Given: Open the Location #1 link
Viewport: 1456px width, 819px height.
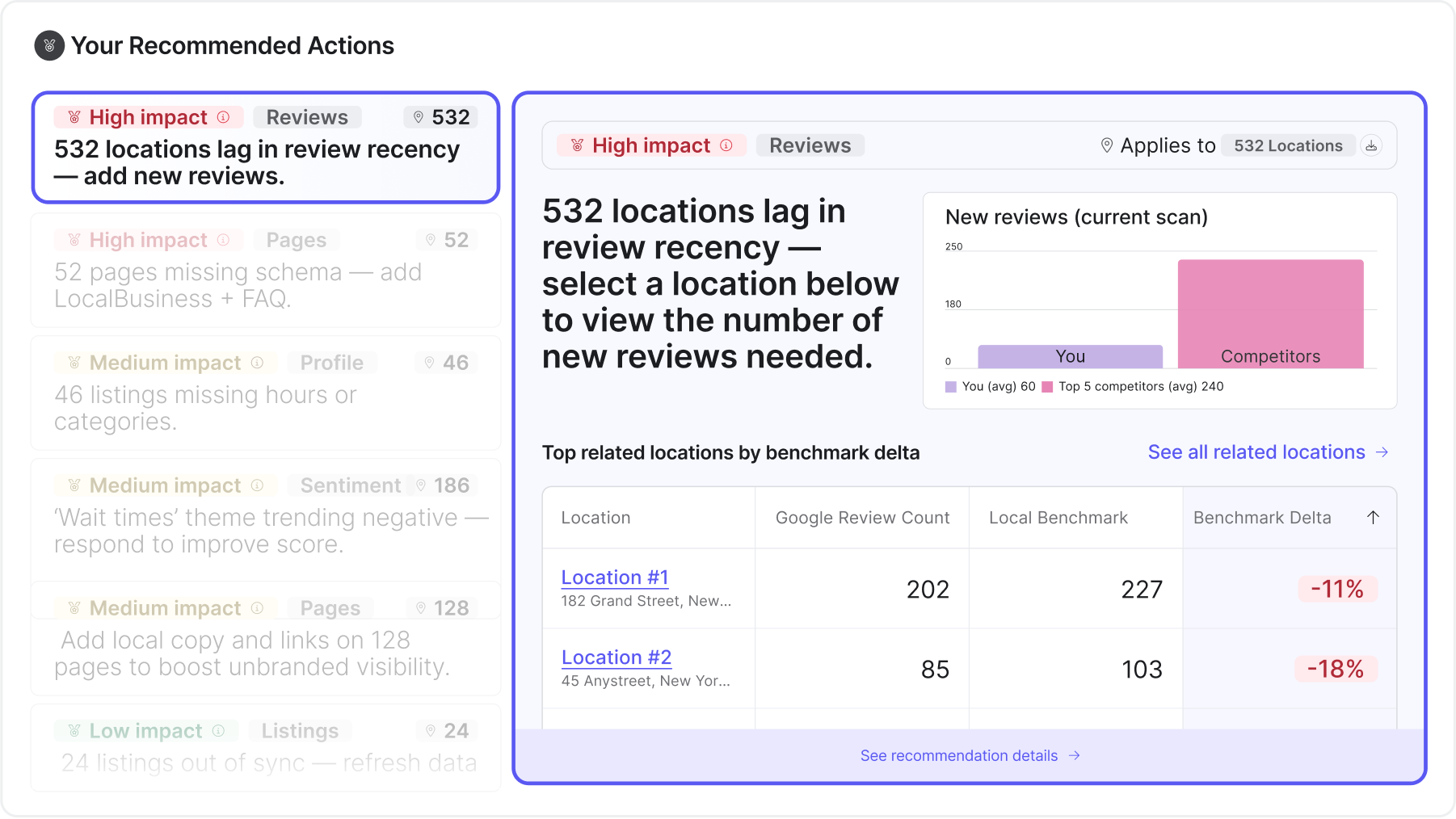Looking at the screenshot, I should [x=614, y=577].
